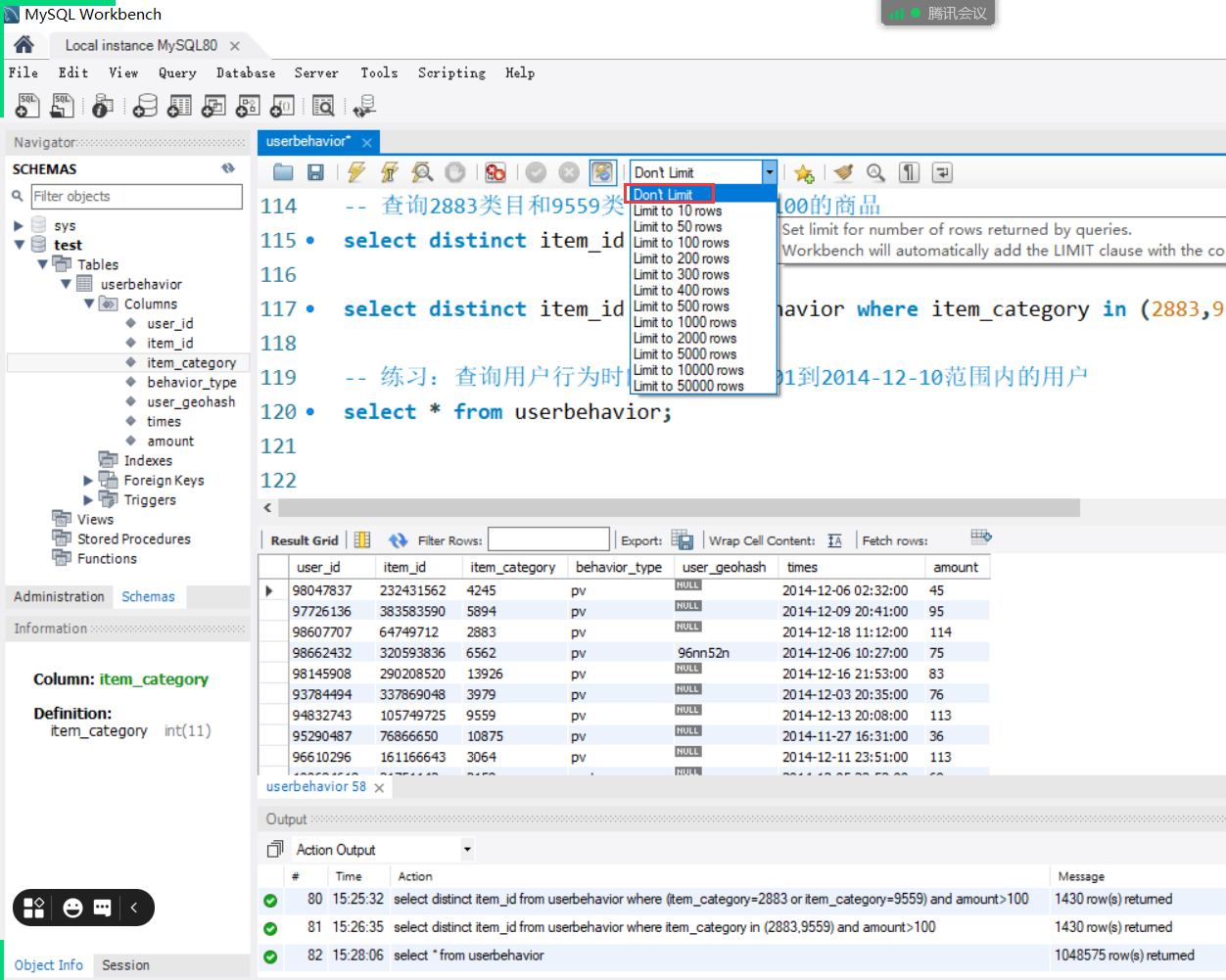Refresh result data next to Filter Rows

coord(398,540)
